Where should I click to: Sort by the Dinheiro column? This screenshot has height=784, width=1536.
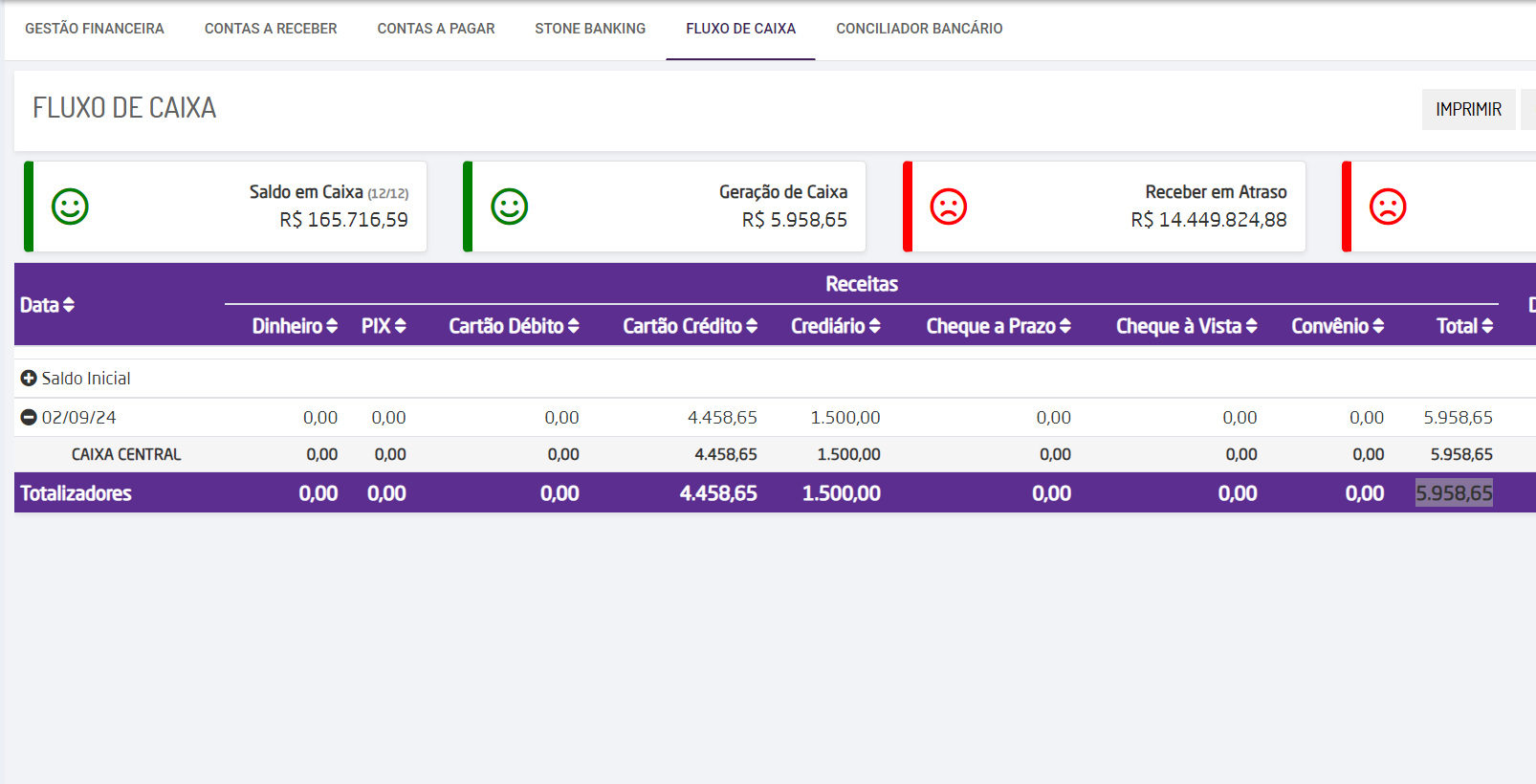pyautogui.click(x=332, y=326)
